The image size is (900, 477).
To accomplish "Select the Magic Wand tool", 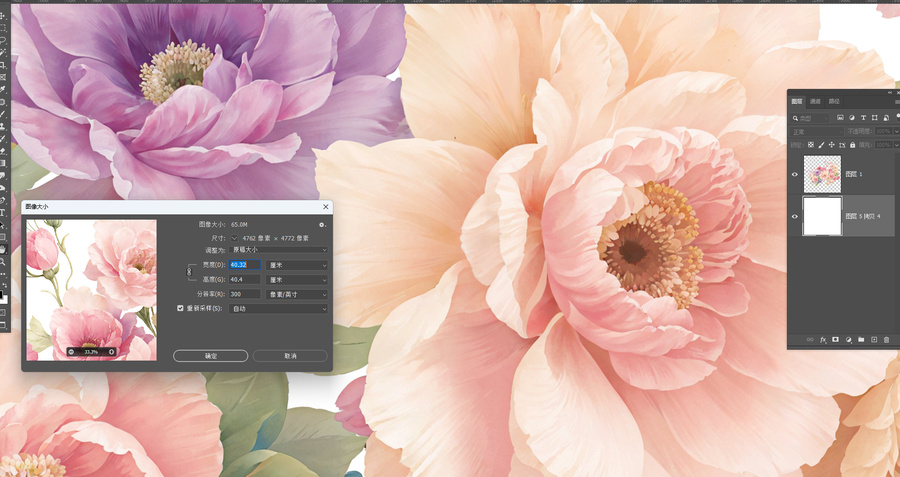I will pyautogui.click(x=3, y=53).
